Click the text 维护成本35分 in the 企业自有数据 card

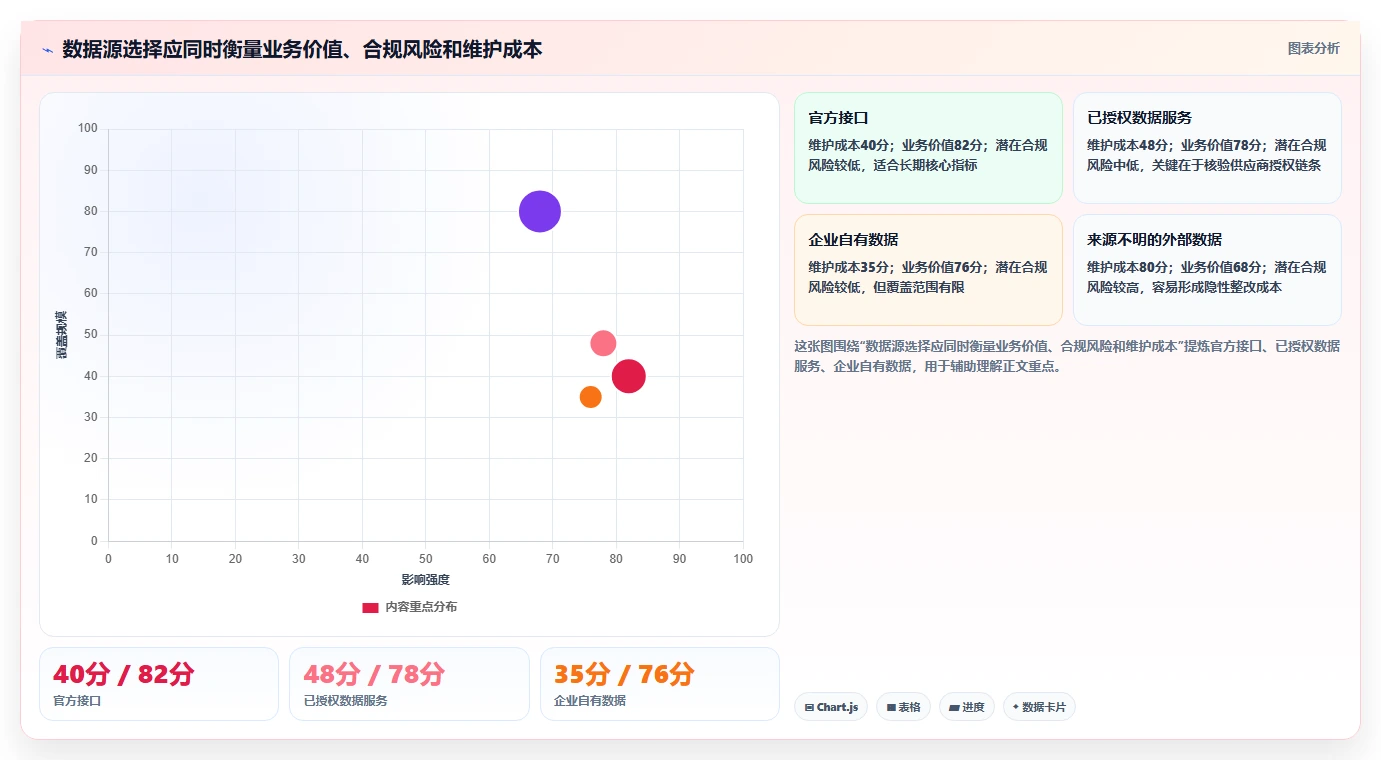(x=848, y=267)
